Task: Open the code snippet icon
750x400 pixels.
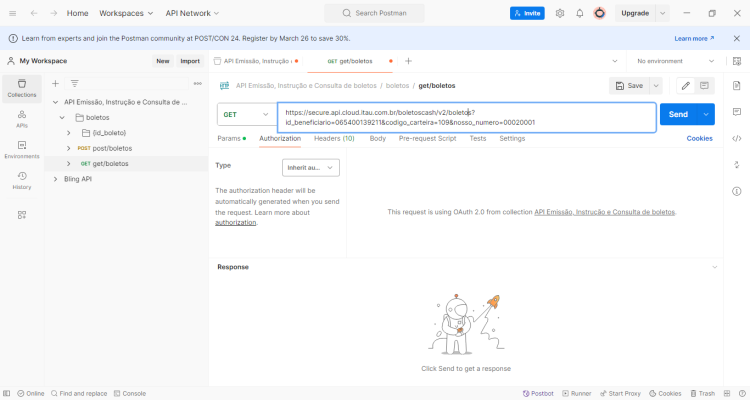Action: pos(737,138)
